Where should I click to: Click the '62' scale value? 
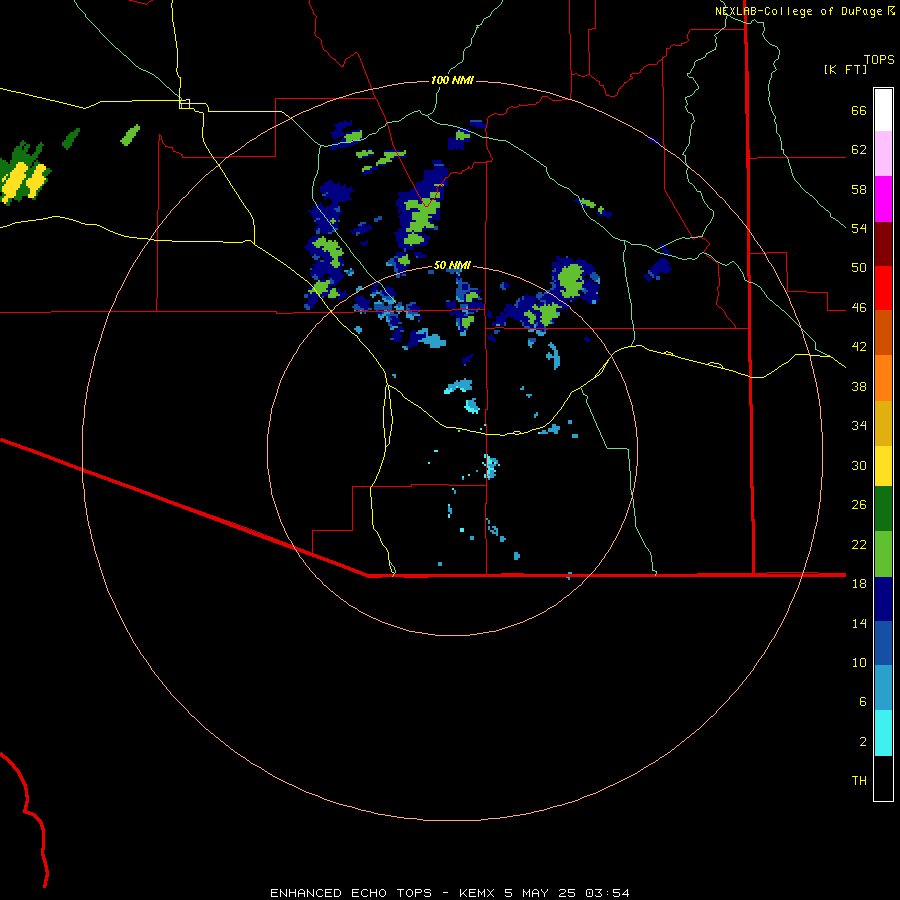click(x=859, y=150)
